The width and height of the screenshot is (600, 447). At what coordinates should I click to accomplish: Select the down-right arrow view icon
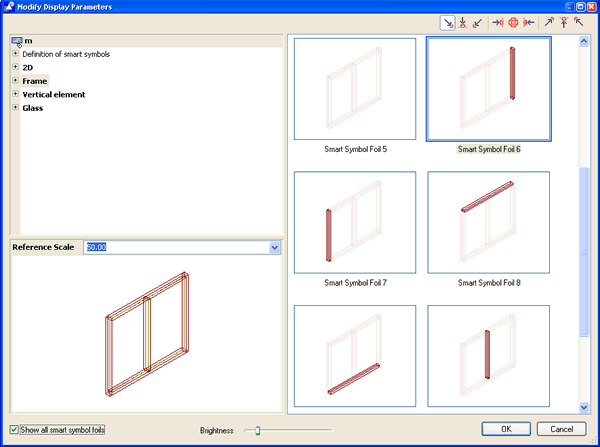[447, 23]
